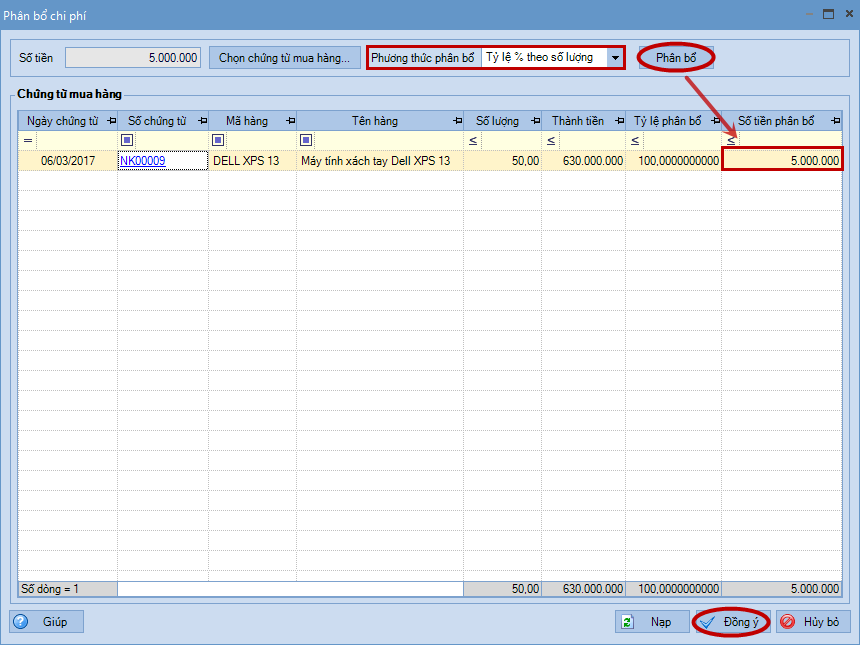
Task: Open filter operator for Ngày chứng từ
Action: (28, 140)
